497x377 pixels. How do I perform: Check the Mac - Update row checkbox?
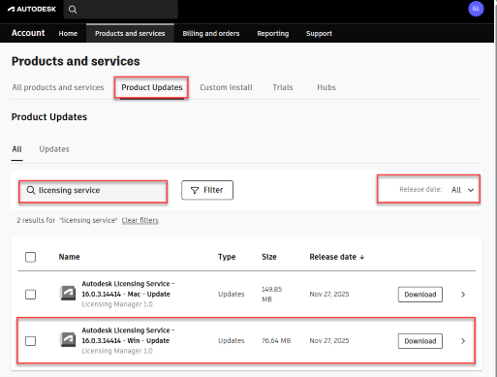[x=30, y=294]
